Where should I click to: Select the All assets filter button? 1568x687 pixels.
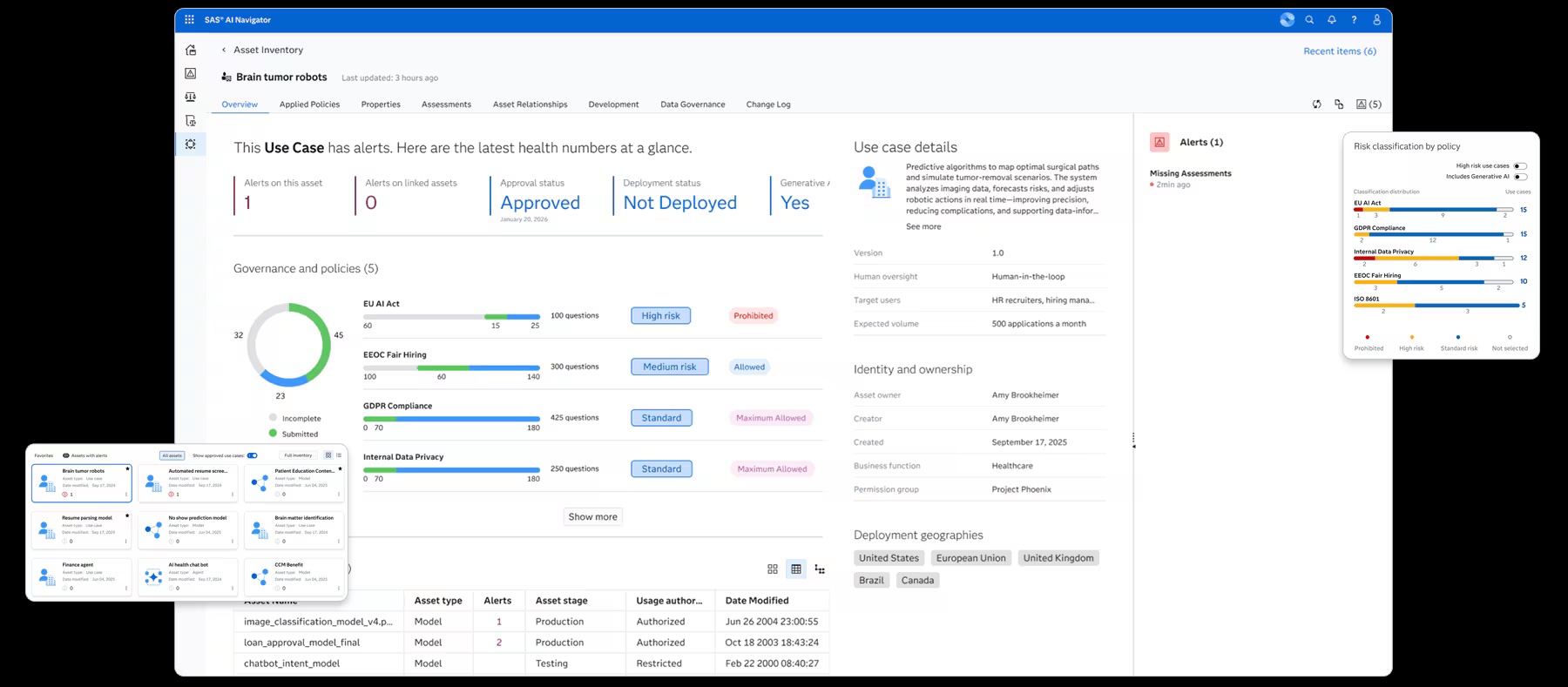[x=172, y=455]
